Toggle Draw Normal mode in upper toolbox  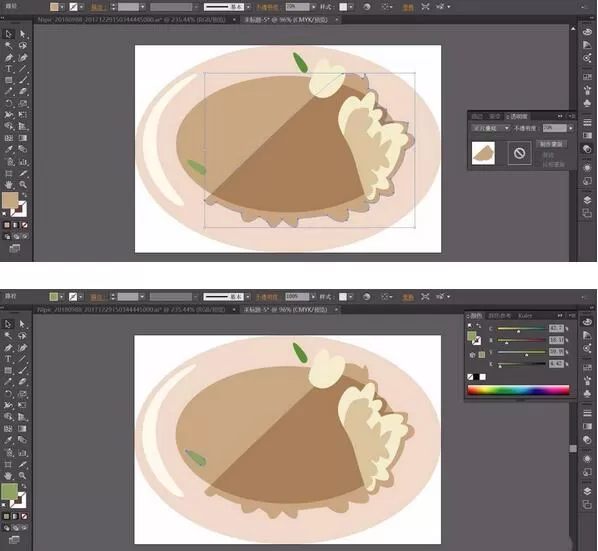coord(7,236)
